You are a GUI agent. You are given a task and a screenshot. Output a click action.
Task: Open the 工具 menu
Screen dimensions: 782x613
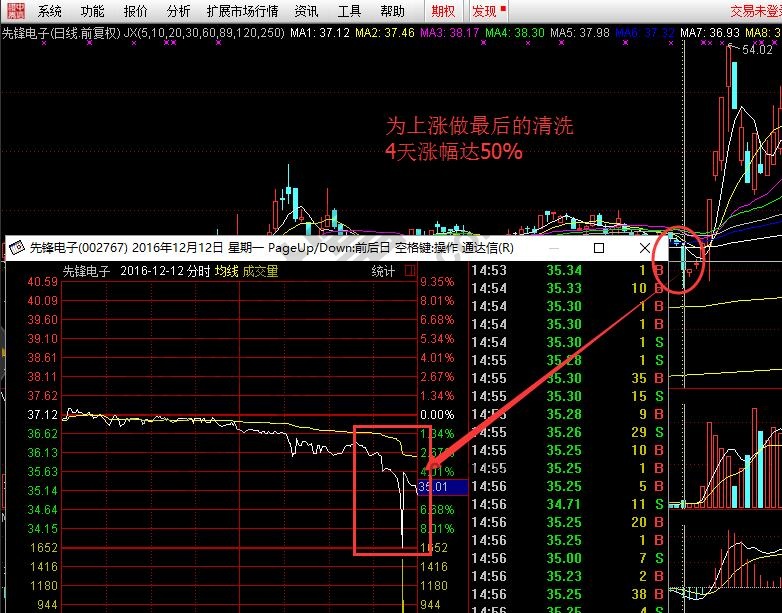pos(349,11)
